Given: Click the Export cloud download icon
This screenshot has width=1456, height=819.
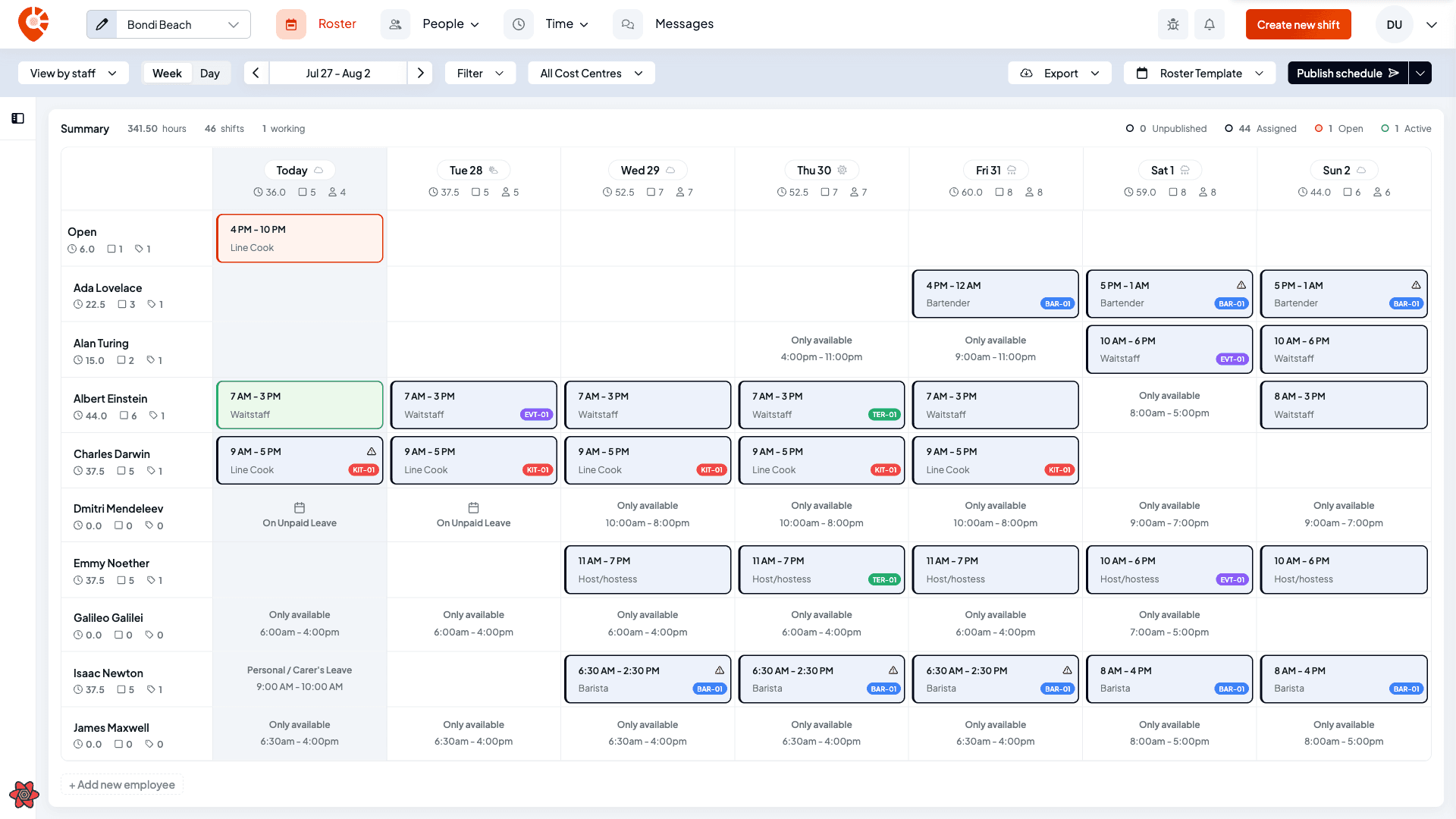Looking at the screenshot, I should coord(1026,73).
